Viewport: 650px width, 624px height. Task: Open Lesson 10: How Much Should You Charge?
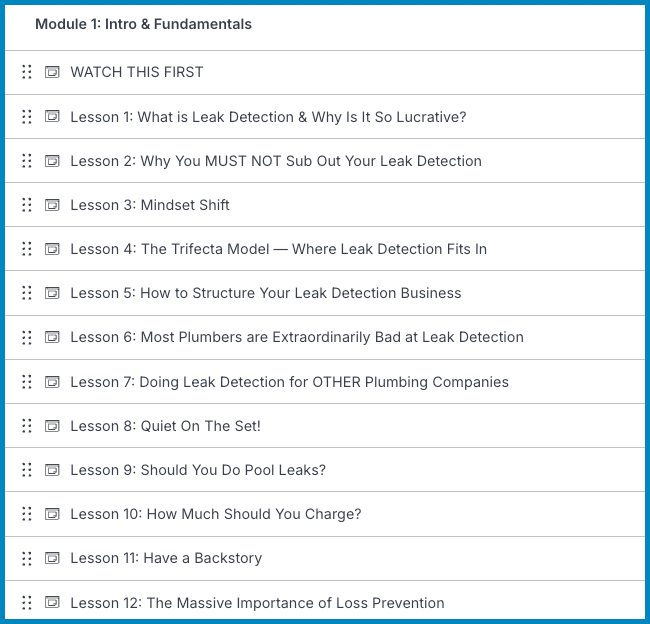(x=215, y=514)
